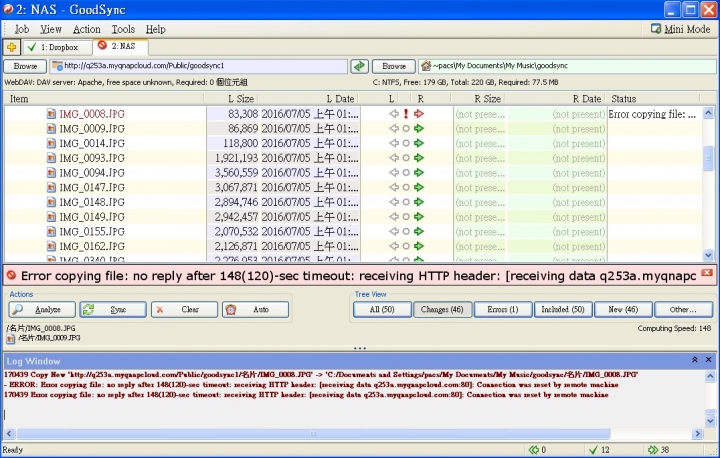Click right arrow on IMG_0155.JPG row

coord(418,231)
